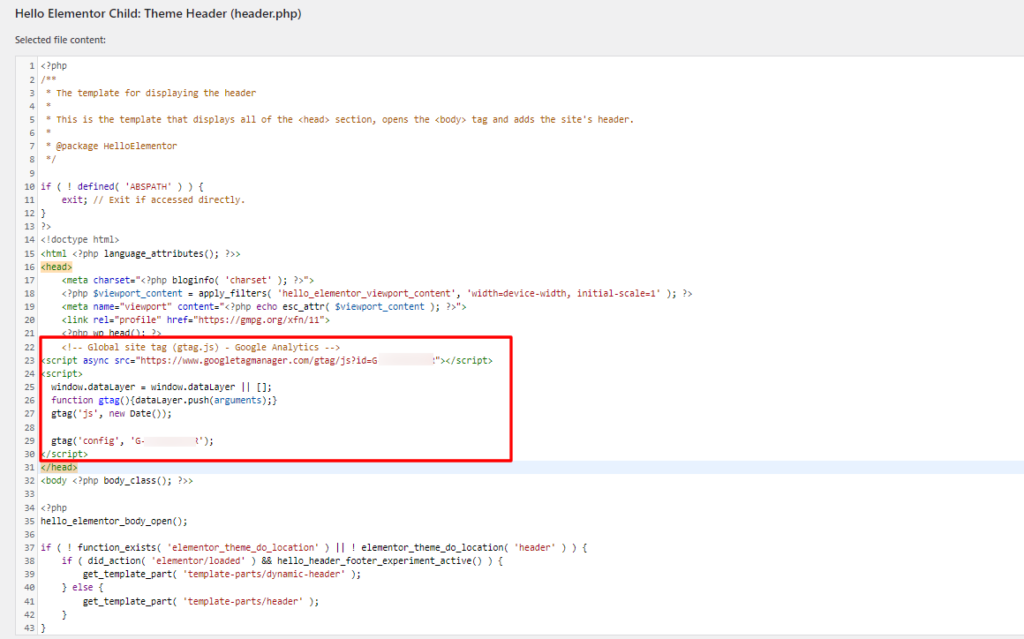Screen dimensions: 1024x639
Task: Click the '<?php' tag on line 34
Action: tap(54, 508)
